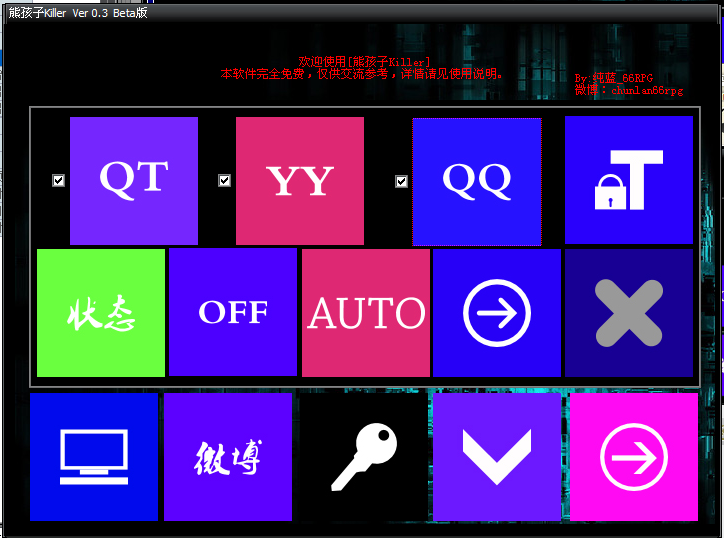Click the padlock T tile

(629, 180)
